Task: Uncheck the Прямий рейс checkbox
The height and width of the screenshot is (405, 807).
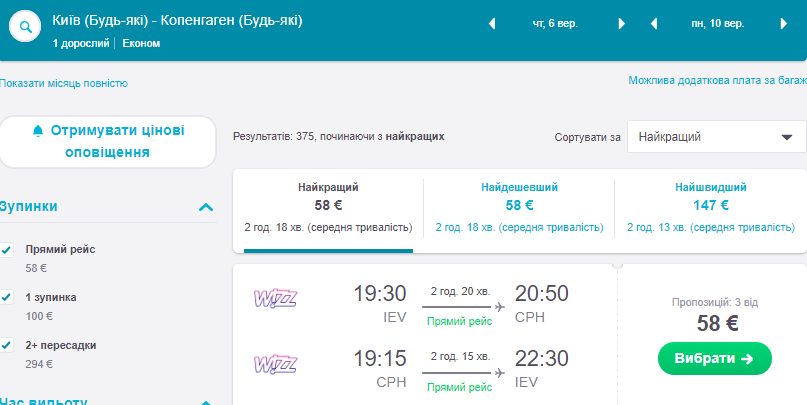Action: coord(7,249)
